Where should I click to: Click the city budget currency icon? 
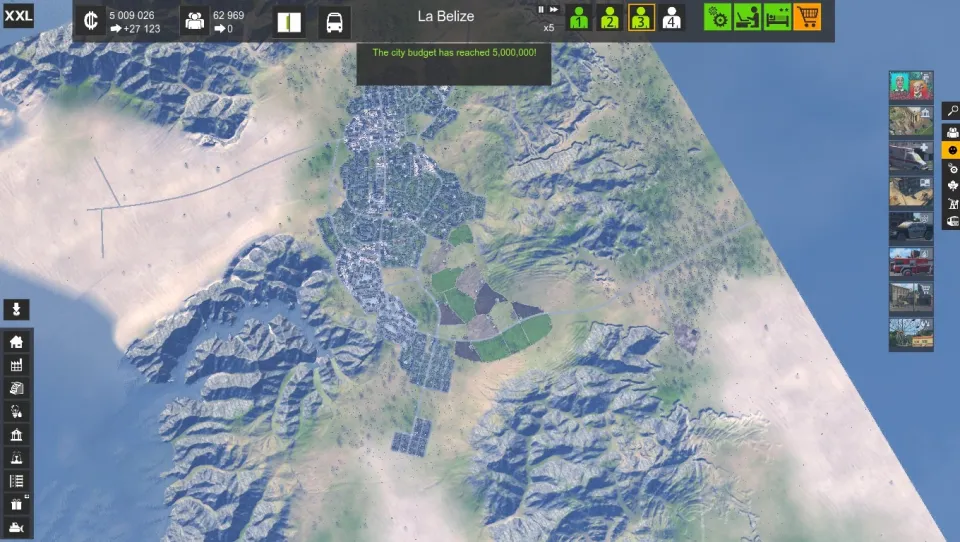(92, 20)
